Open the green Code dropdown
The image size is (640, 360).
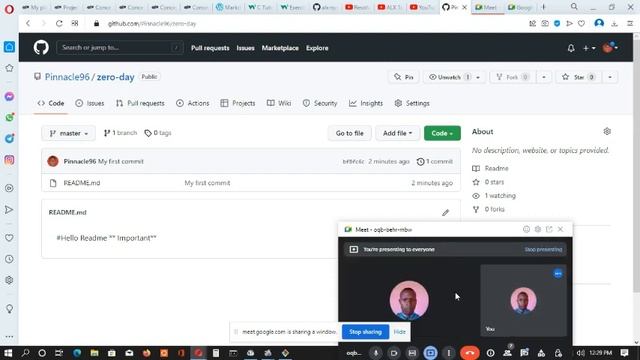(442, 133)
